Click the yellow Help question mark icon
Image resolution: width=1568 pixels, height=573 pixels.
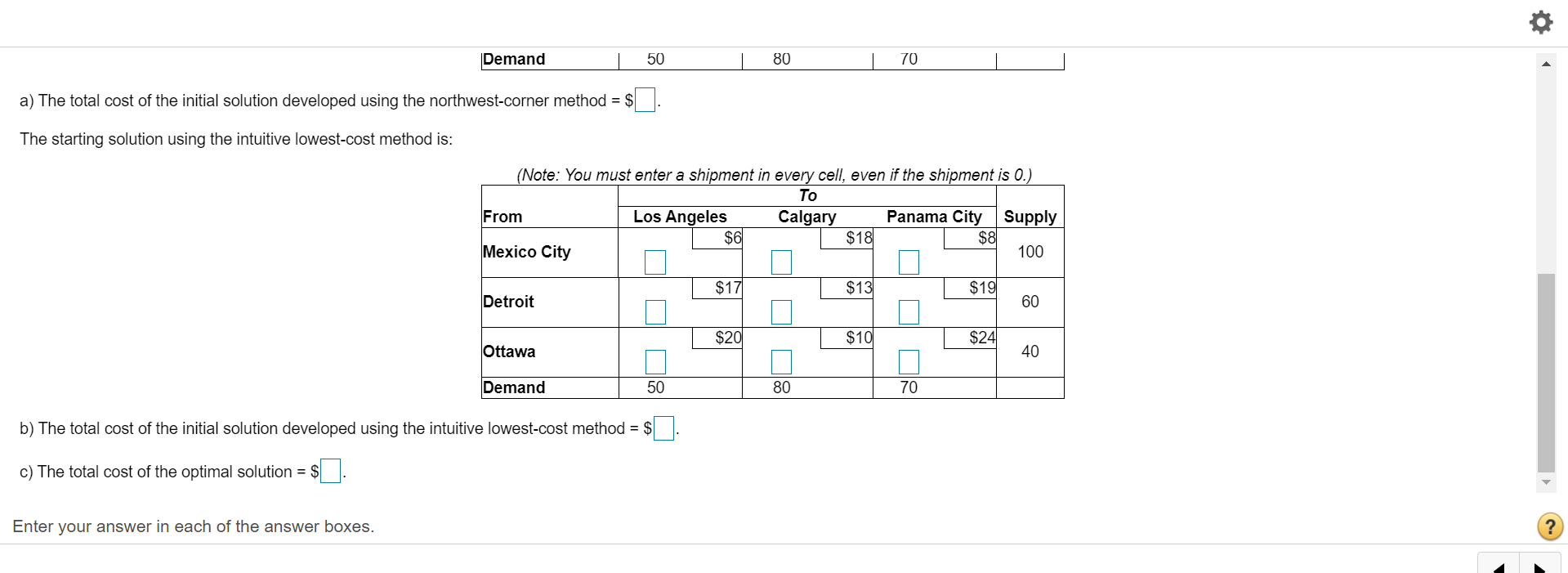point(1548,526)
